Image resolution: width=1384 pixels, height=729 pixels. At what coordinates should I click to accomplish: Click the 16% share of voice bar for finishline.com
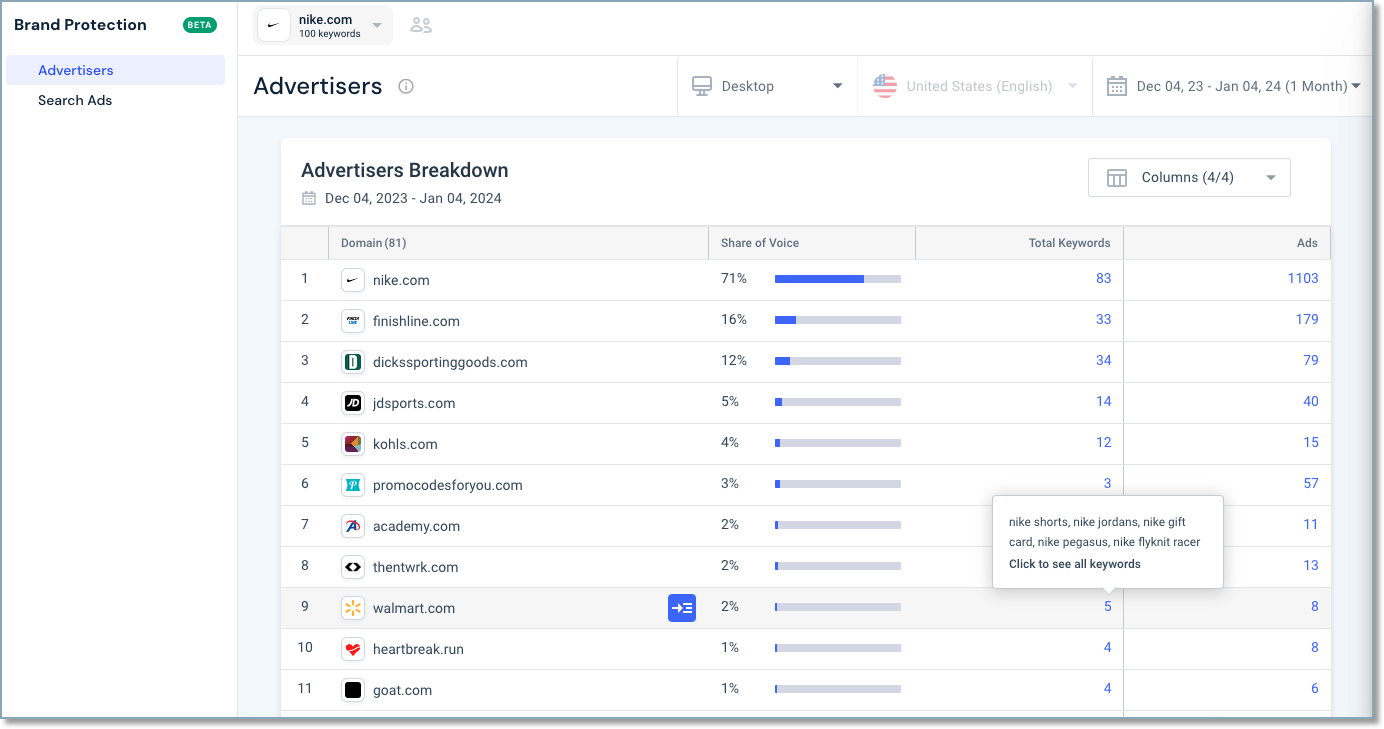click(x=837, y=320)
